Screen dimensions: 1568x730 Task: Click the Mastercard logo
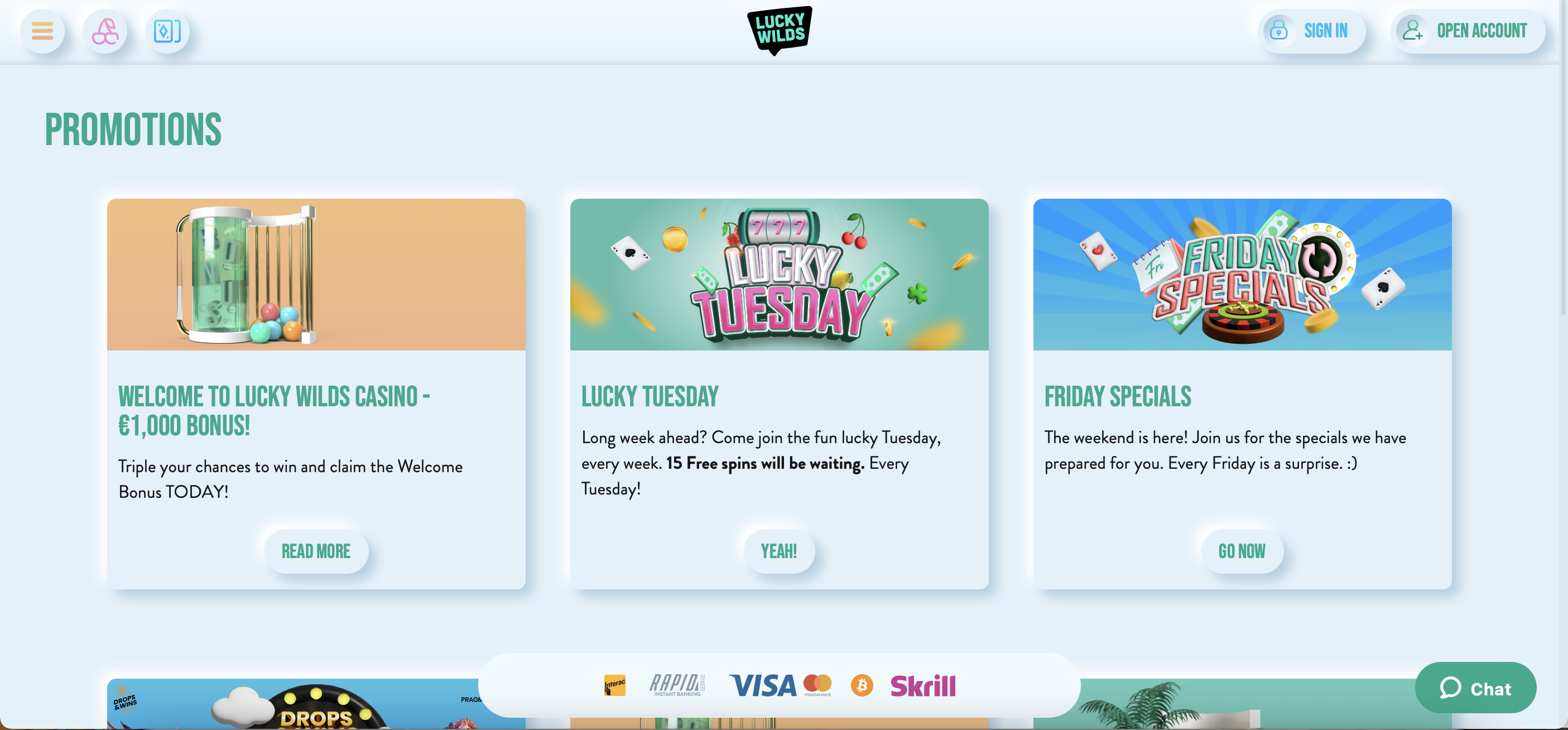click(817, 685)
